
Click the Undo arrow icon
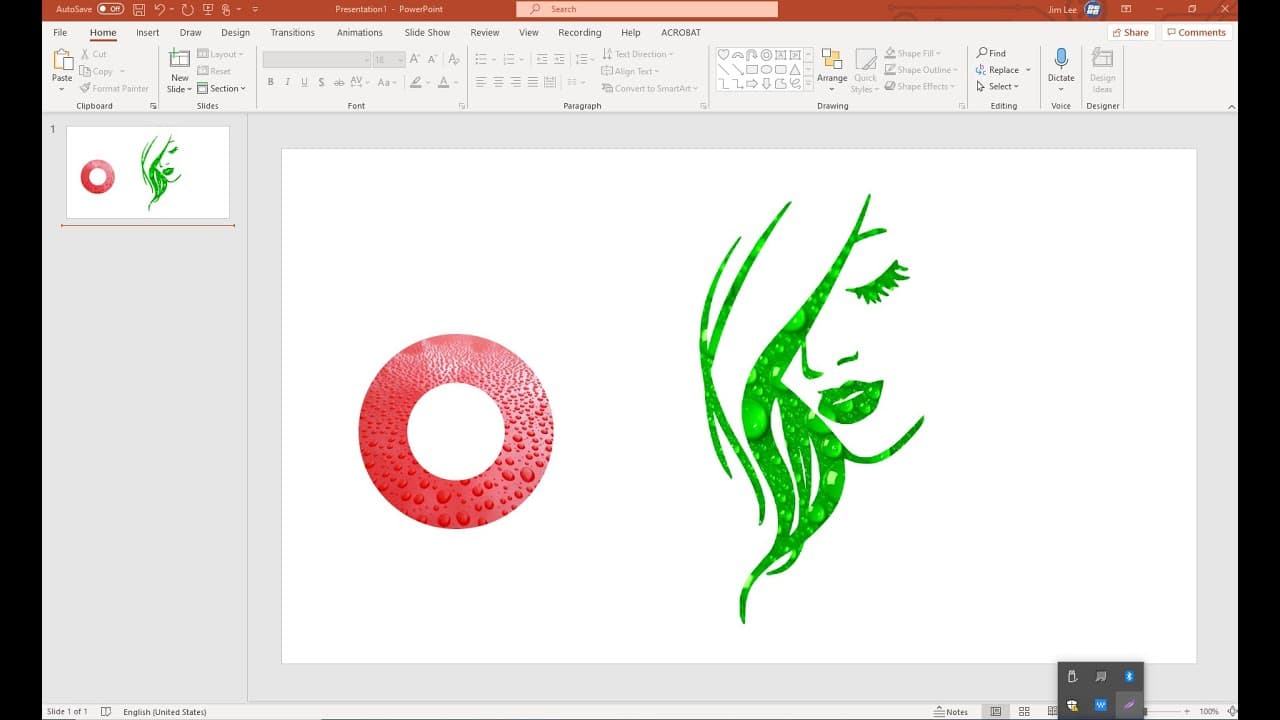click(x=160, y=9)
